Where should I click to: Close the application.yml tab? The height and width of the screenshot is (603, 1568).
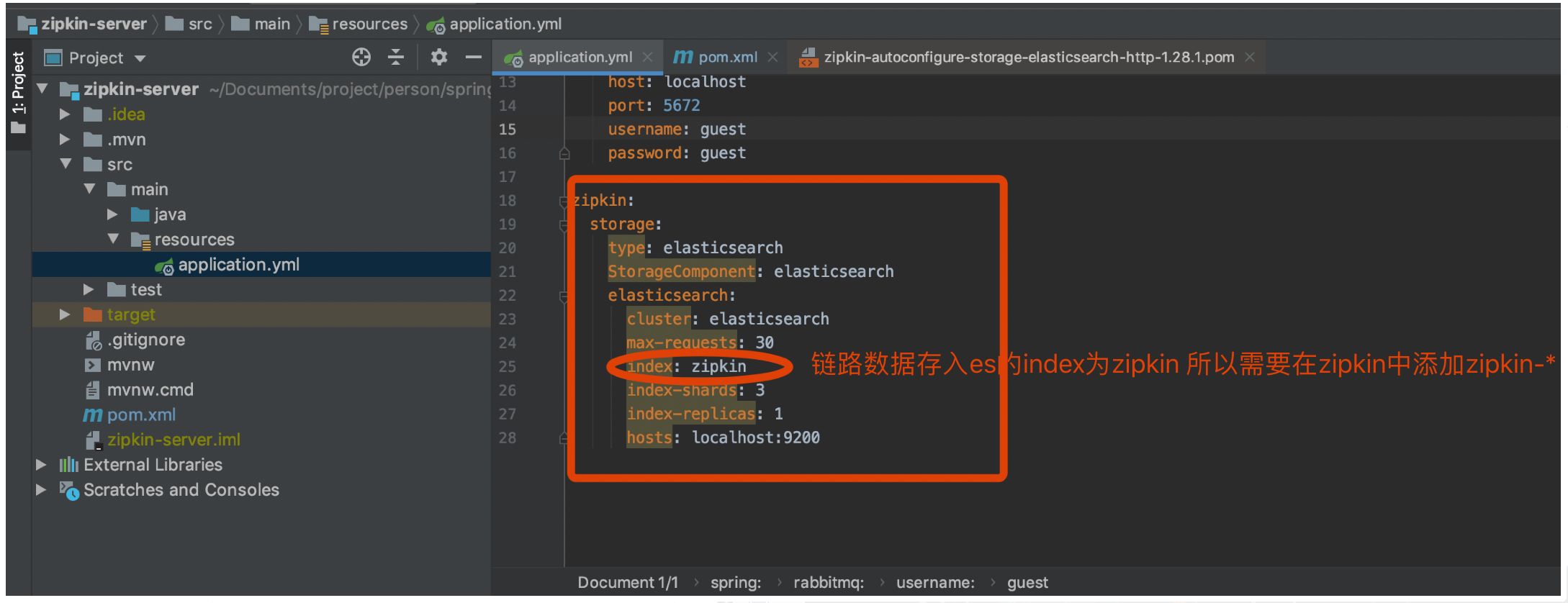(648, 58)
